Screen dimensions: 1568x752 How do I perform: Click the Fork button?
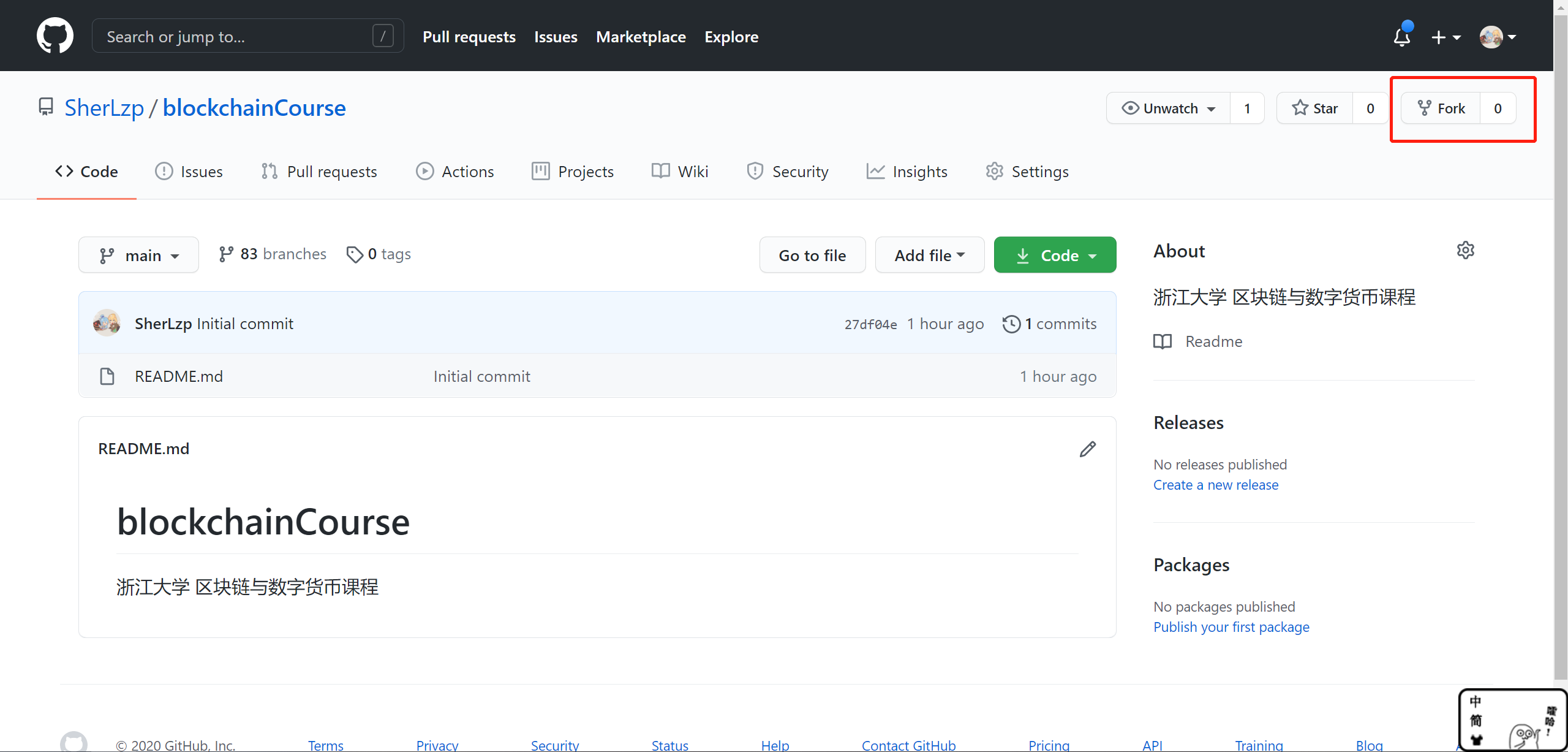click(x=1441, y=108)
